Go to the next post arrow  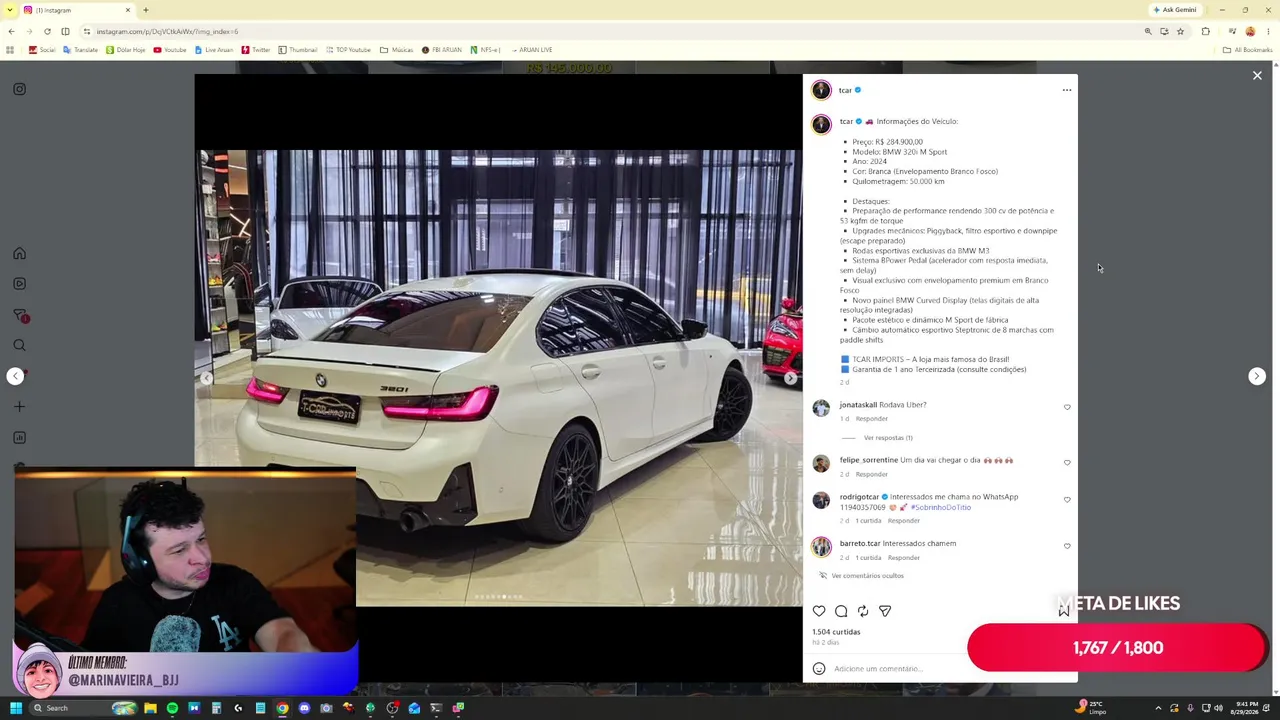1257,376
